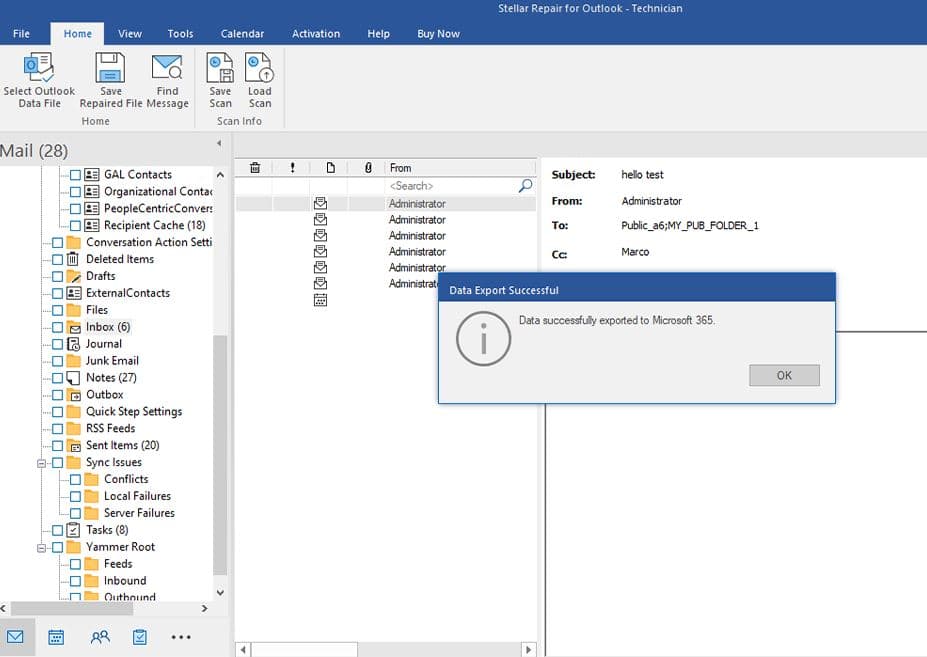Click Select Outlook Data File icon
This screenshot has height=657, width=927.
[x=39, y=67]
